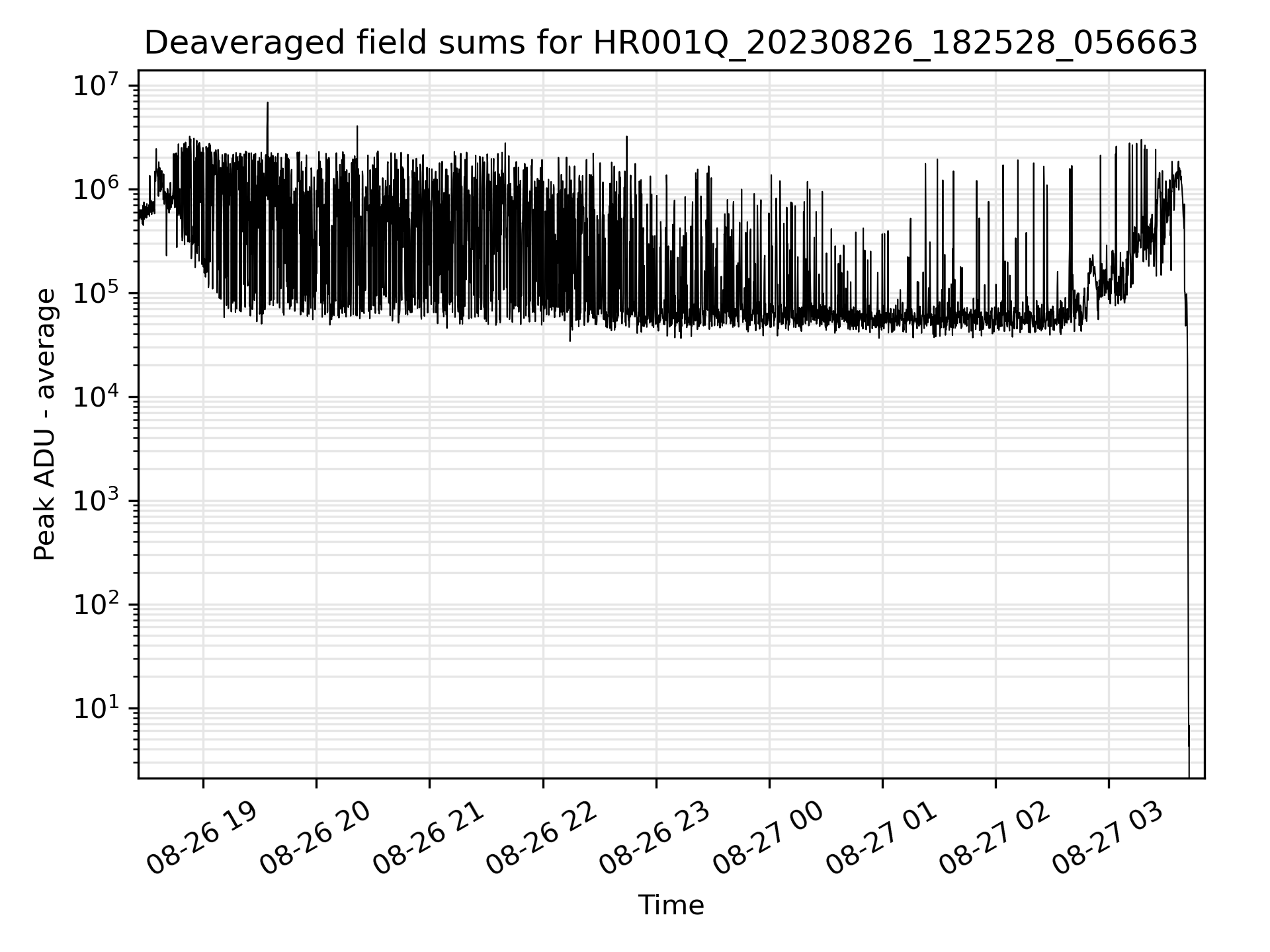Click the x-axis label 'Time'
Viewport: 1270px width, 952px height.
point(671,905)
